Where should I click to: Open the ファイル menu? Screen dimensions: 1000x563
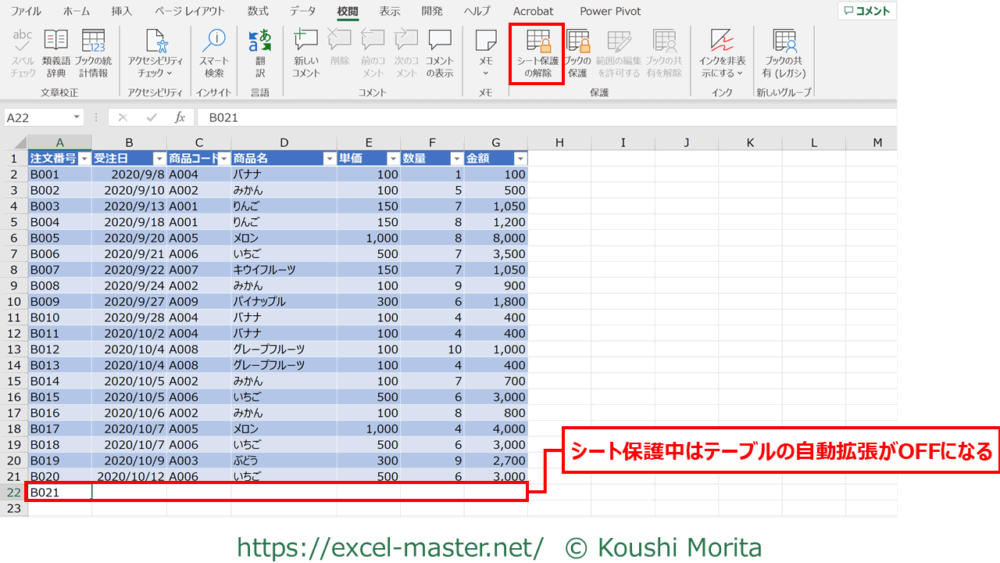click(x=25, y=11)
